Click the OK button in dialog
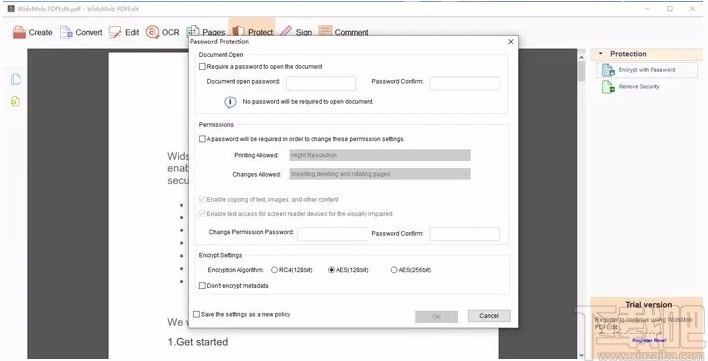The height and width of the screenshot is (361, 708). [437, 316]
